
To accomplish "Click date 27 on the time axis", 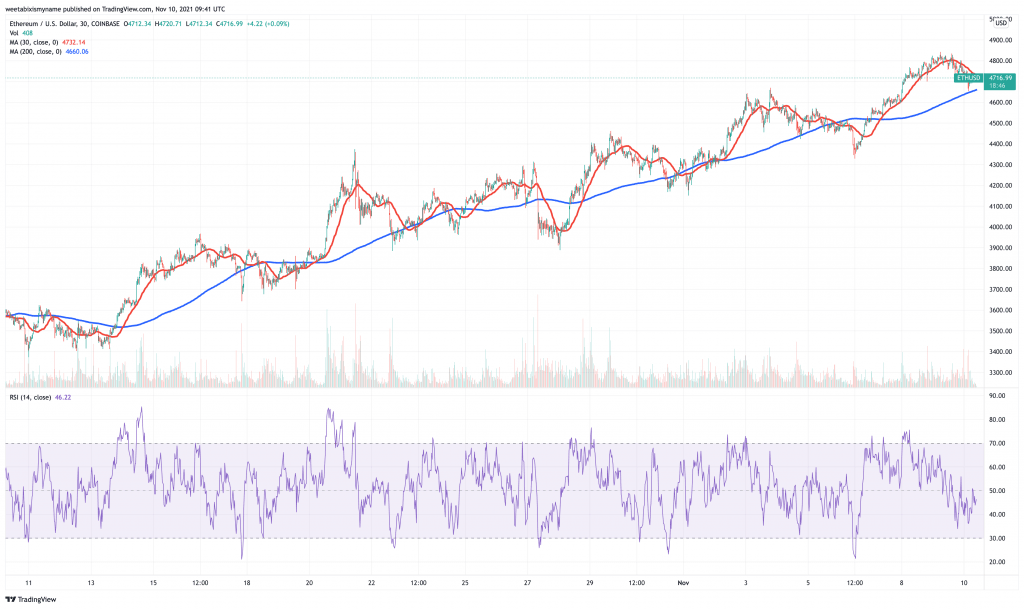I will 528,583.
